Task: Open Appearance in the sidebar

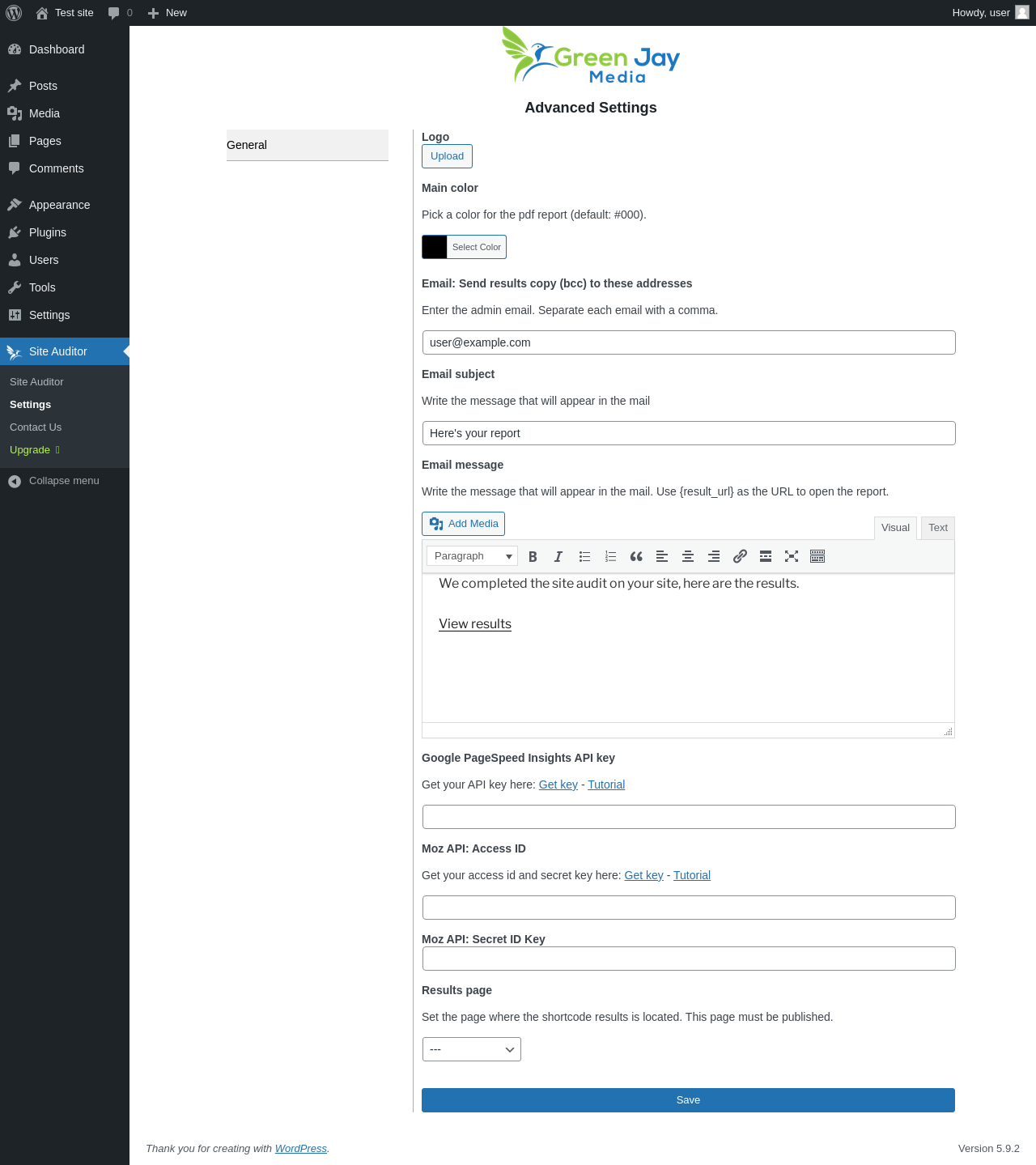Action: pyautogui.click(x=65, y=205)
